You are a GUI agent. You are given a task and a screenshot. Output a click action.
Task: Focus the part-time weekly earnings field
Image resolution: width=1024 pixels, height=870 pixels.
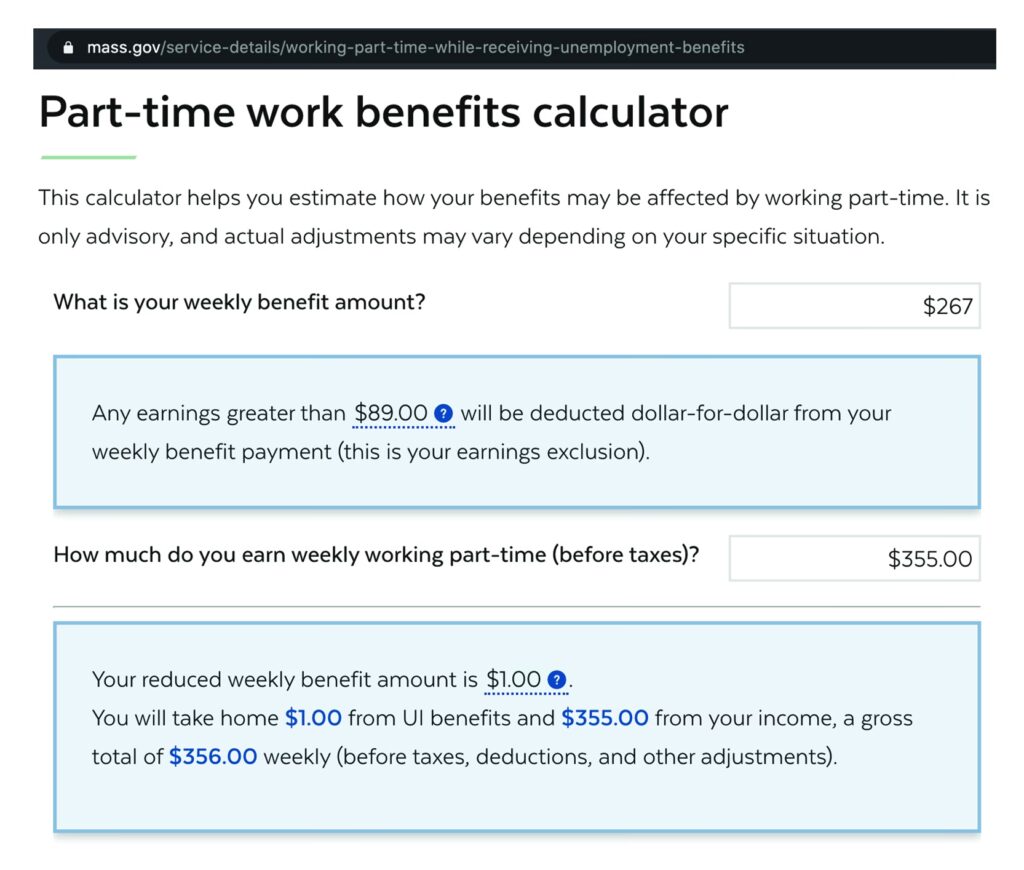point(854,558)
